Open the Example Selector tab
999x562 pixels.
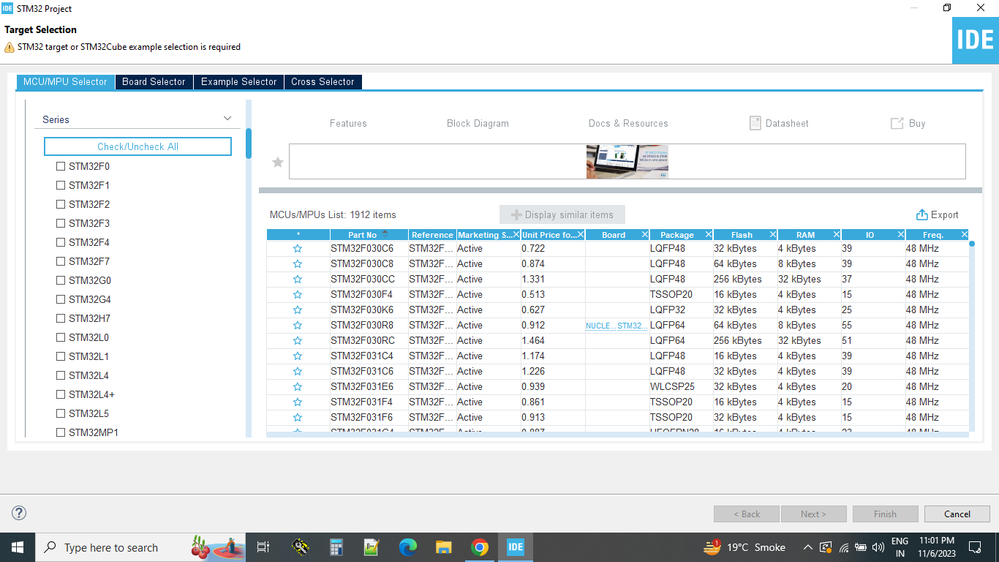coord(239,82)
